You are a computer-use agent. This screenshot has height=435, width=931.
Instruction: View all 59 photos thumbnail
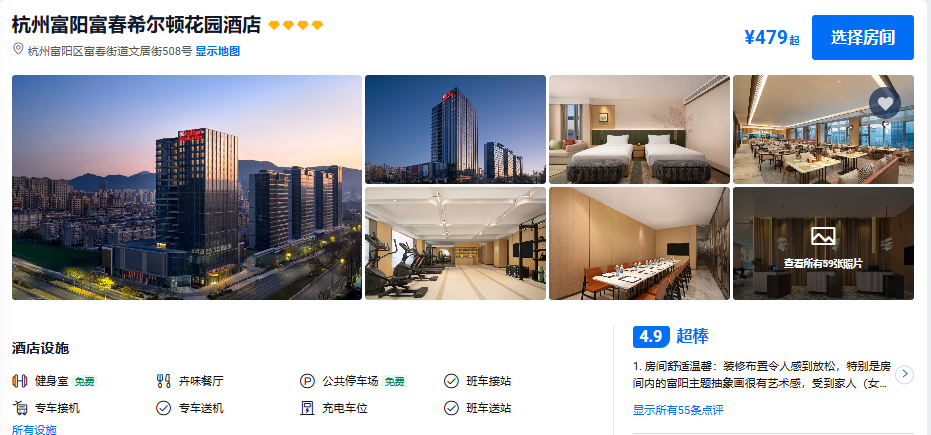(x=824, y=243)
